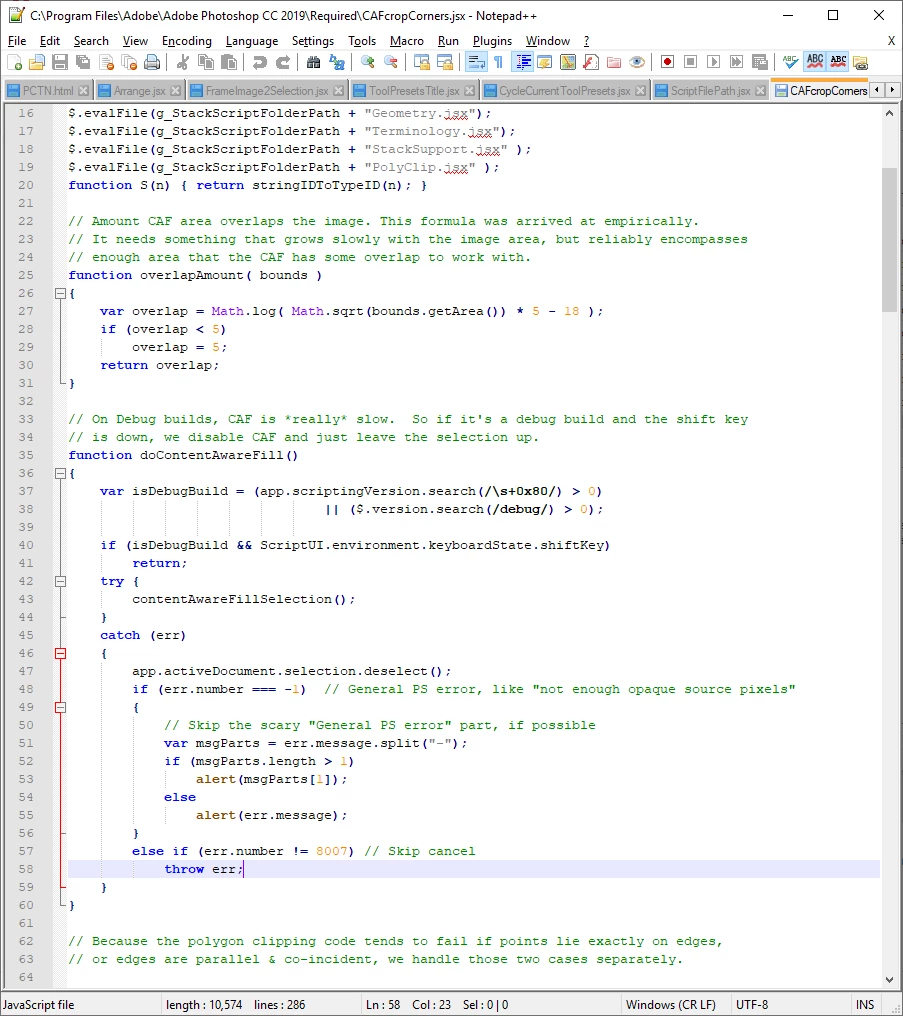Run macro multiple times icon
The image size is (903, 1016).
(737, 62)
